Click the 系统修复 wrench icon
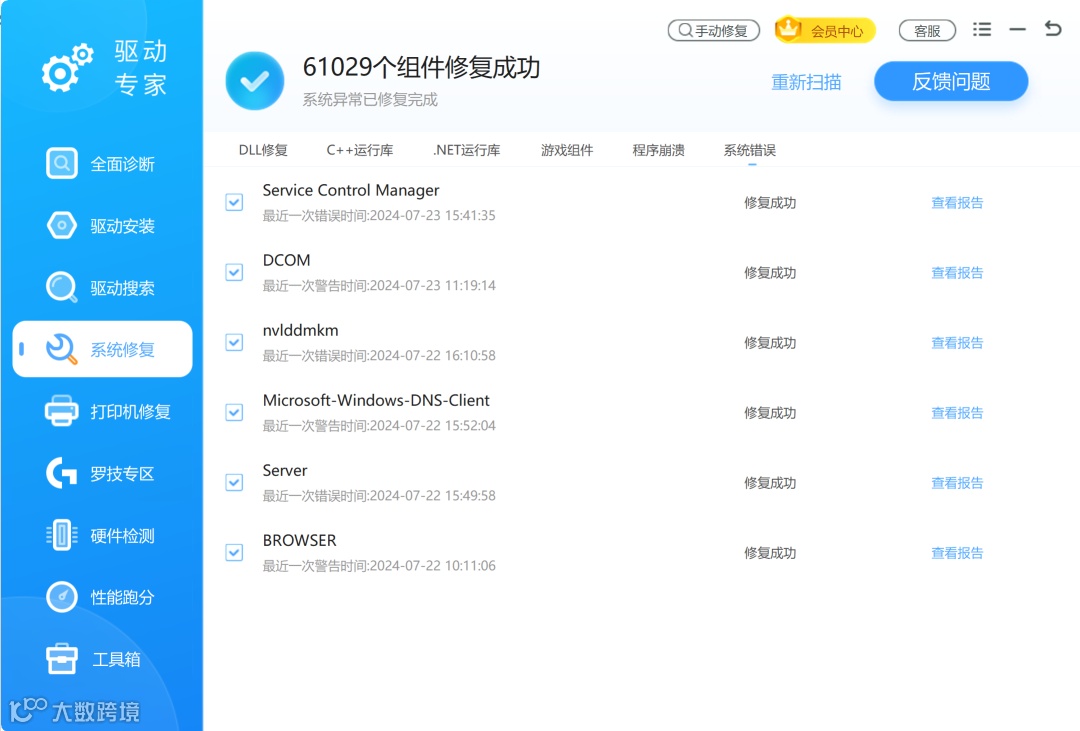The image size is (1080, 731). point(61,349)
